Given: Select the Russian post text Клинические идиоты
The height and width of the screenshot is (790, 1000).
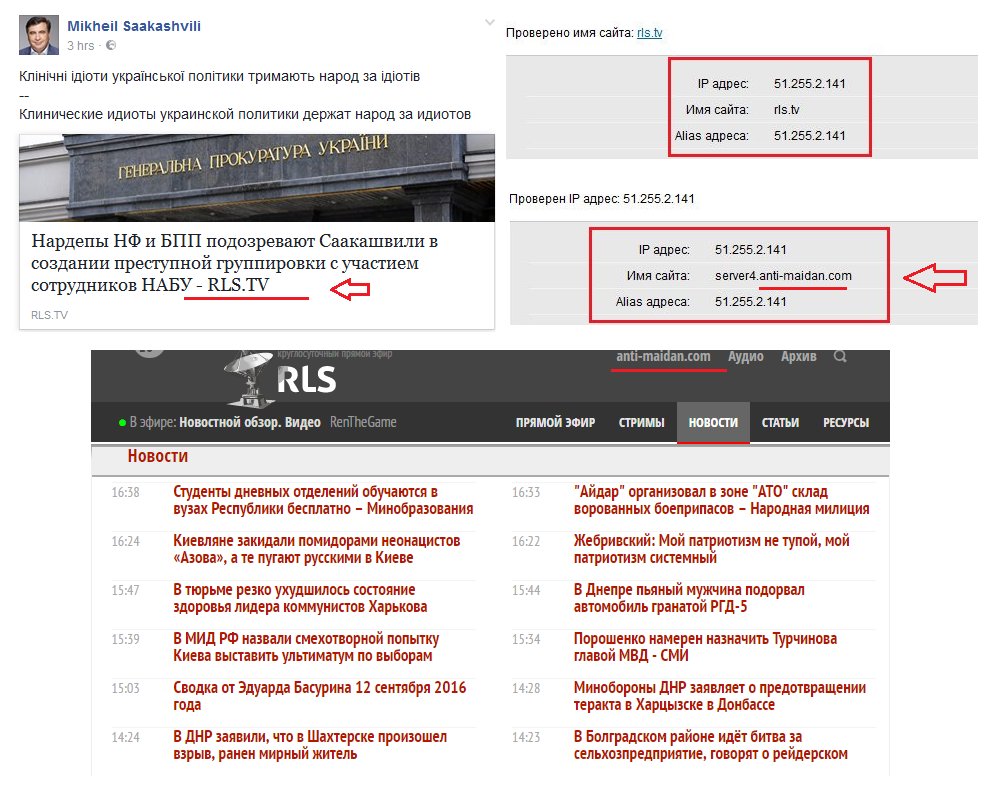Looking at the screenshot, I should coord(245,114).
